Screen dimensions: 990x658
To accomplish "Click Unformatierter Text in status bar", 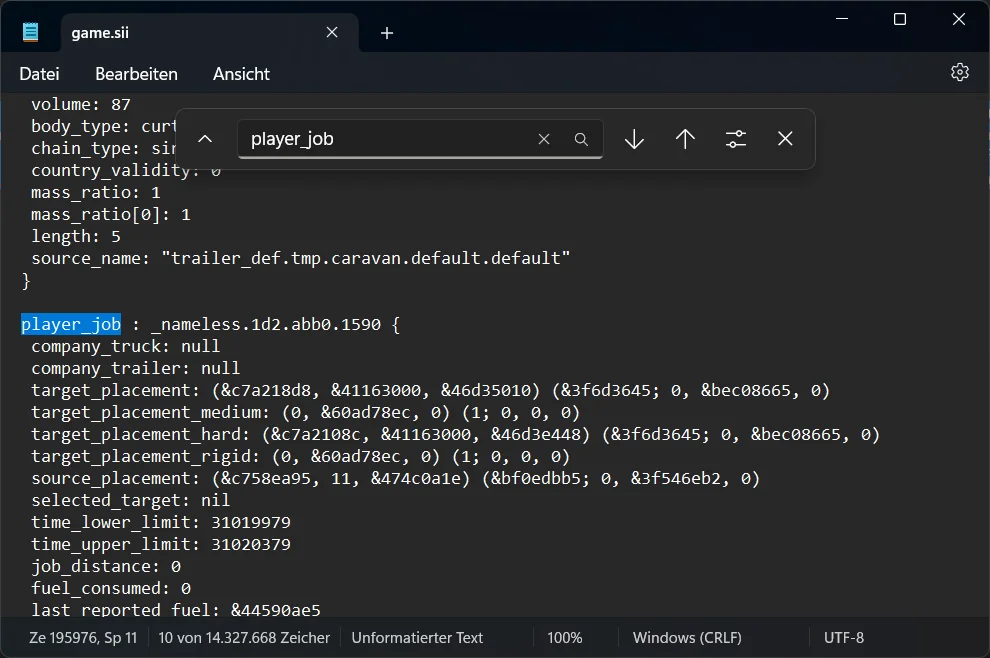I will tap(417, 638).
